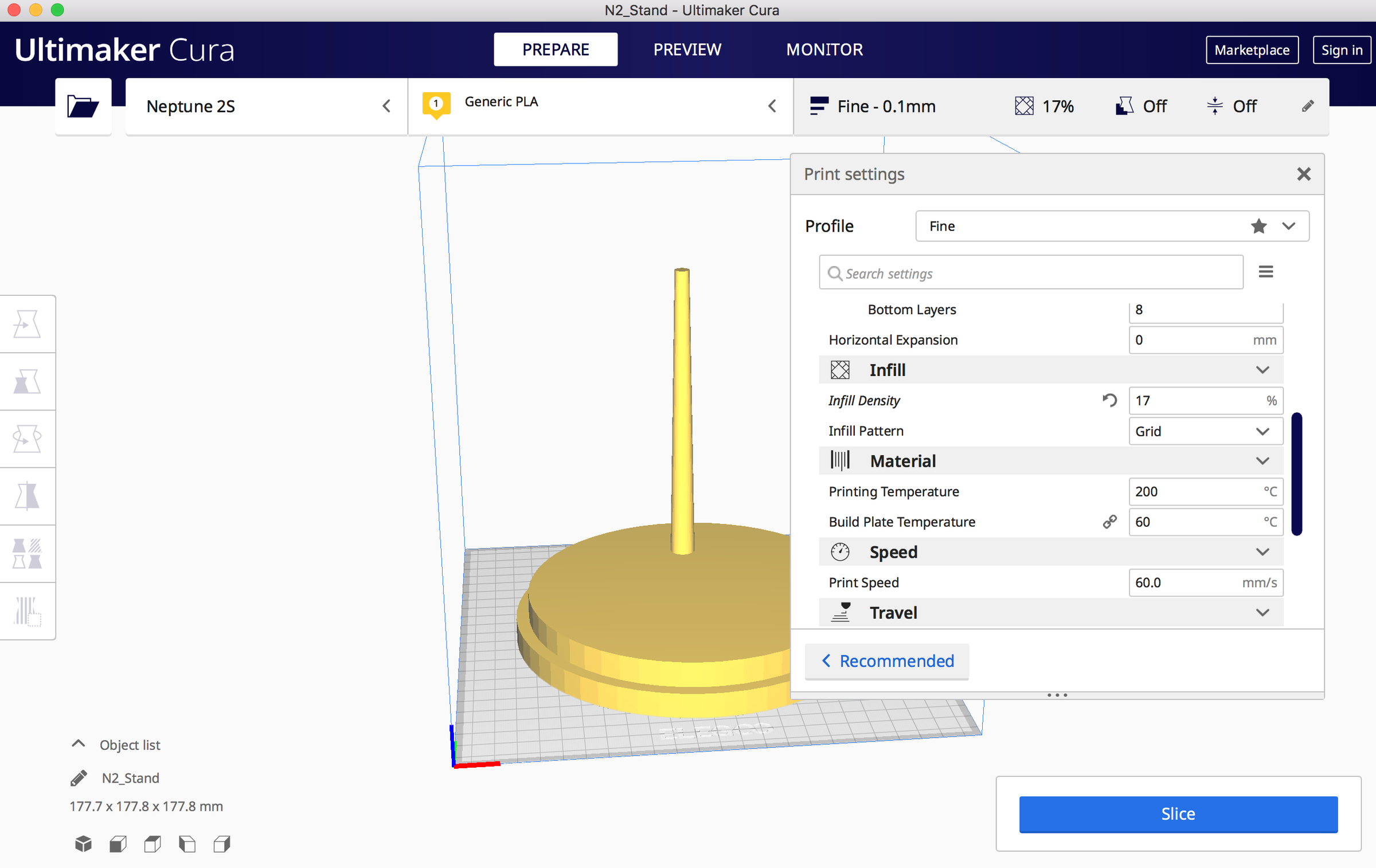Viewport: 1376px width, 868px height.
Task: Open Per Model Settings tool
Action: (27, 554)
